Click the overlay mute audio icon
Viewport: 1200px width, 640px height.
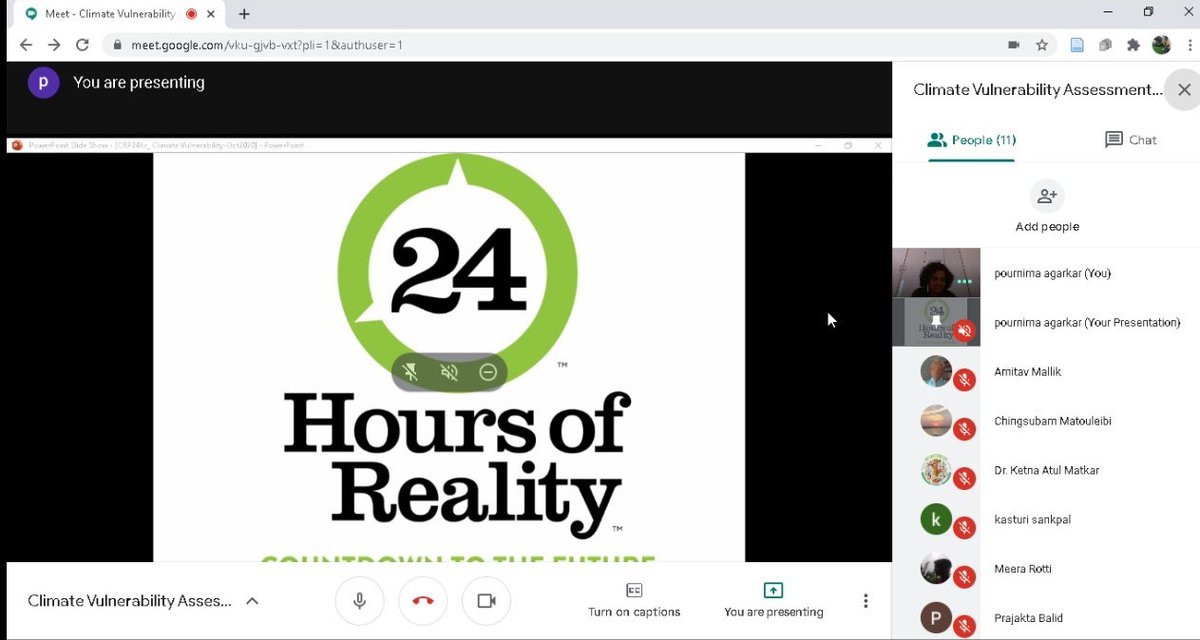(x=449, y=372)
